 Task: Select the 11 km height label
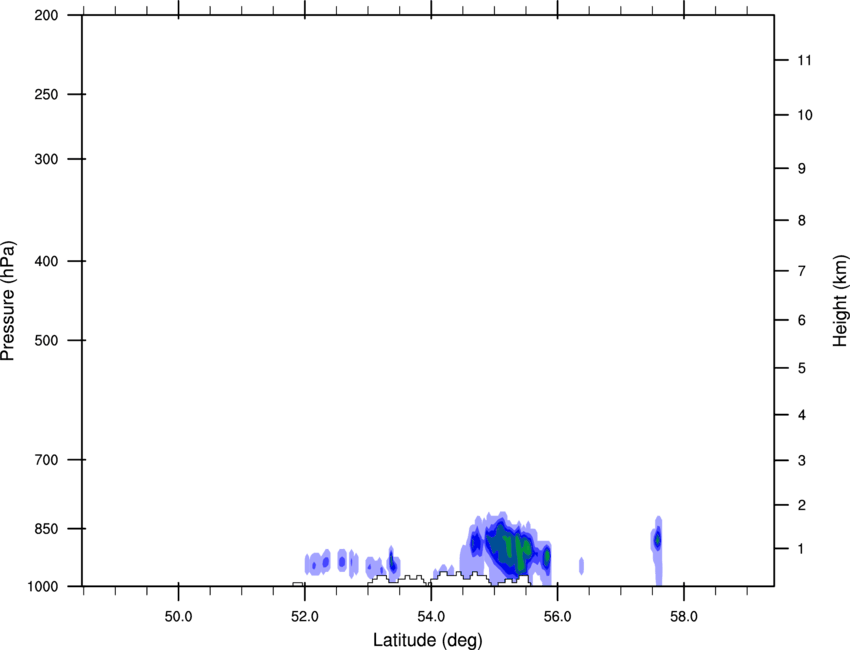click(803, 61)
